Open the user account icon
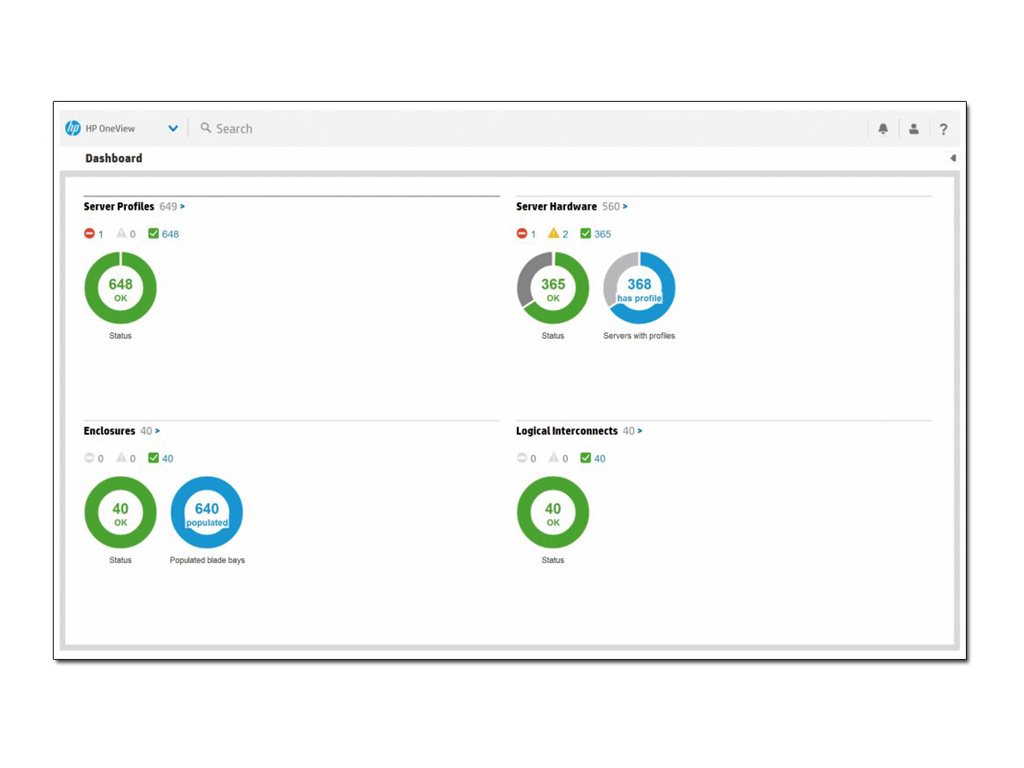The height and width of the screenshot is (768, 1024). click(914, 128)
